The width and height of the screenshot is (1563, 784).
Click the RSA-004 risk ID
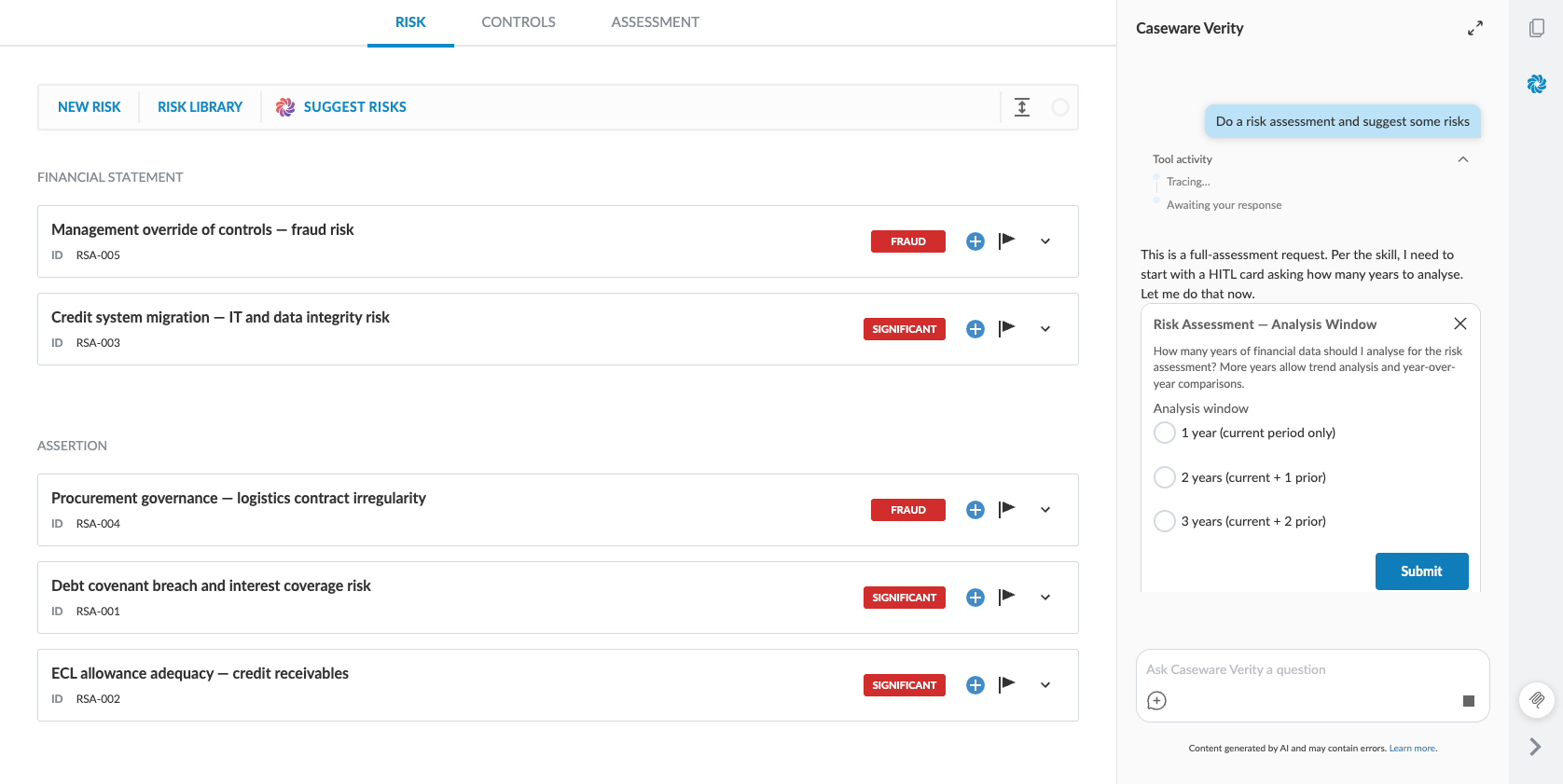click(98, 524)
